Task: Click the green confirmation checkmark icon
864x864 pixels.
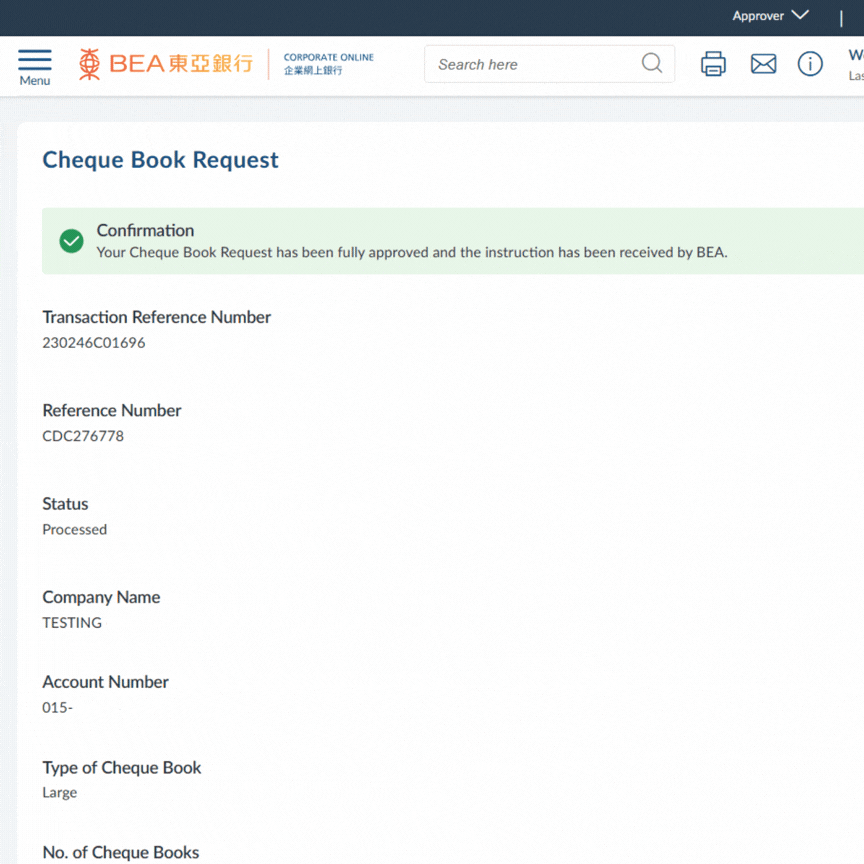Action: [x=71, y=241]
